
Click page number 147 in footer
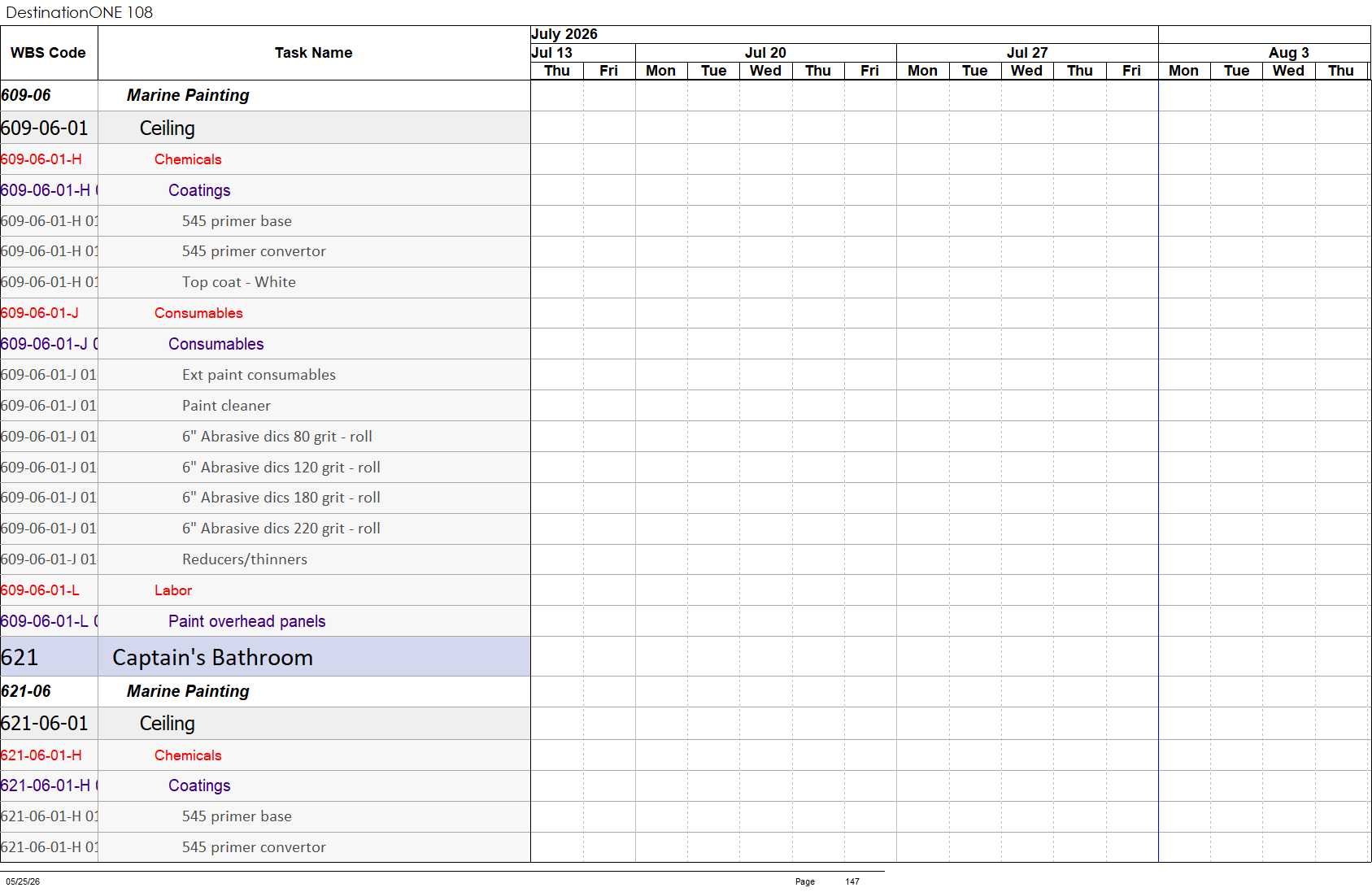click(852, 881)
